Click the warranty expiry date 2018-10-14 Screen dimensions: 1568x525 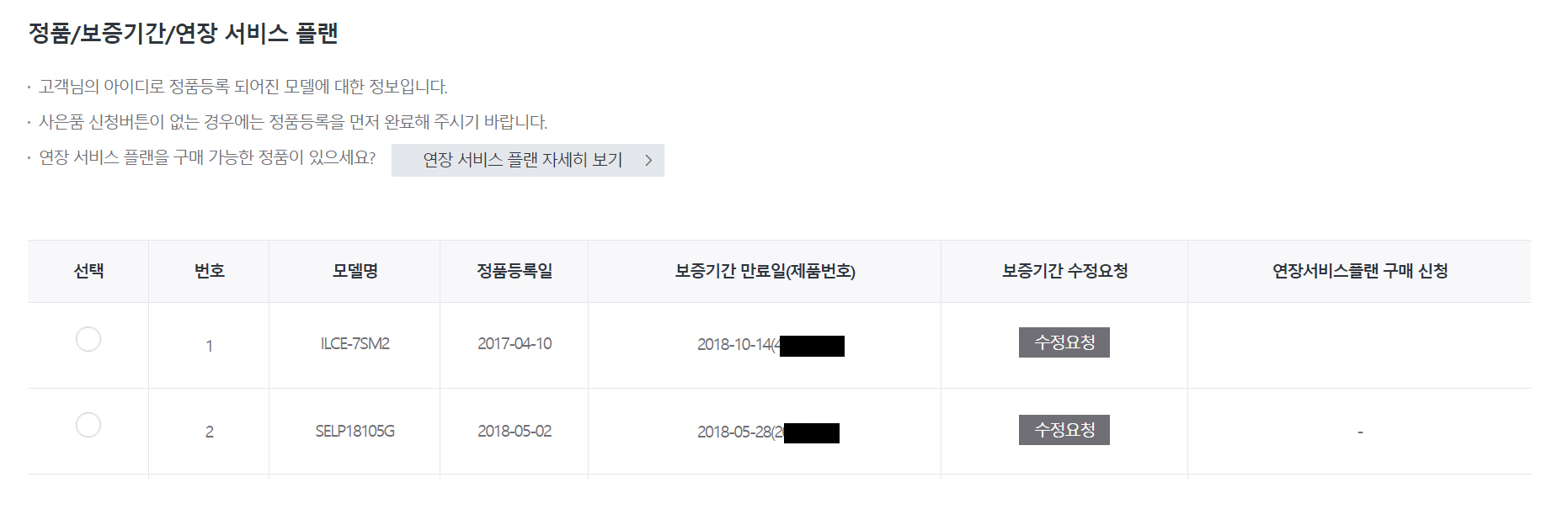click(733, 345)
